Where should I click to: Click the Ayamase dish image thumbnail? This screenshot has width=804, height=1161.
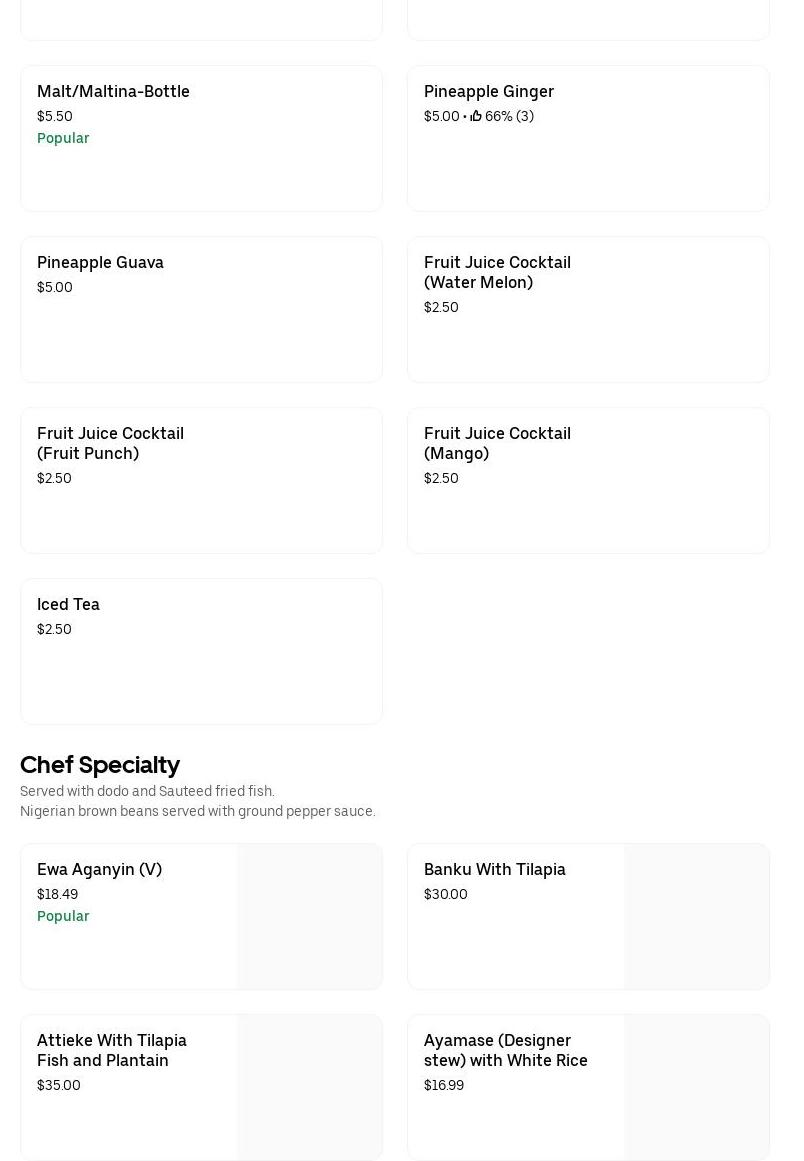pos(697,1088)
